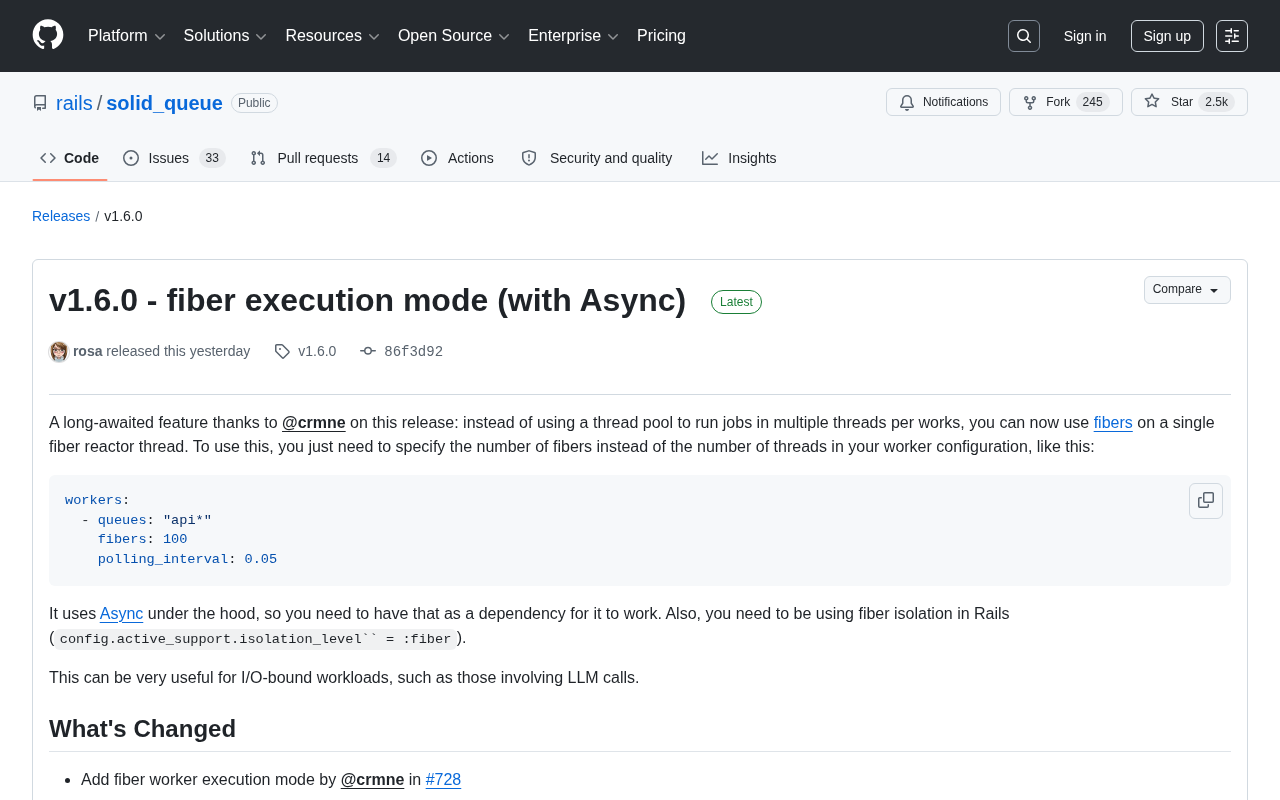Click the search magnifier icon
Viewport: 1280px width, 800px height.
point(1024,36)
